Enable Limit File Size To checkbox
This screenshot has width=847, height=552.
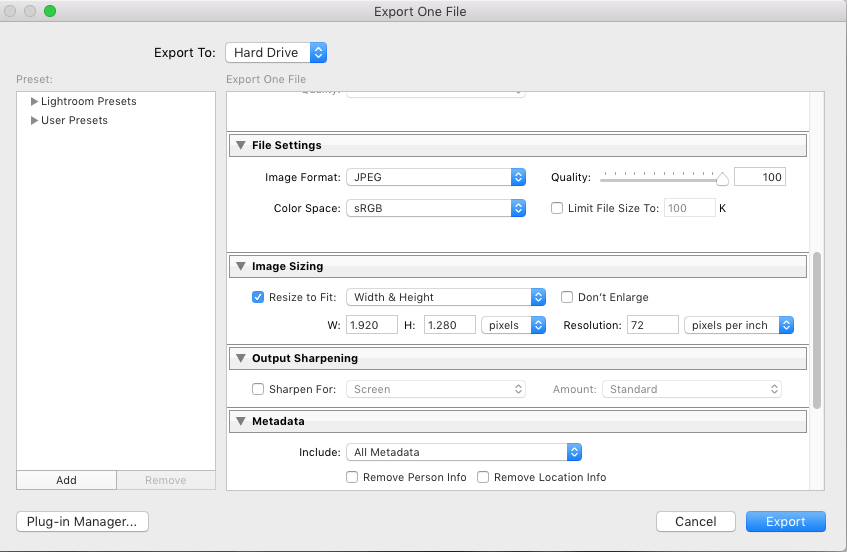558,208
